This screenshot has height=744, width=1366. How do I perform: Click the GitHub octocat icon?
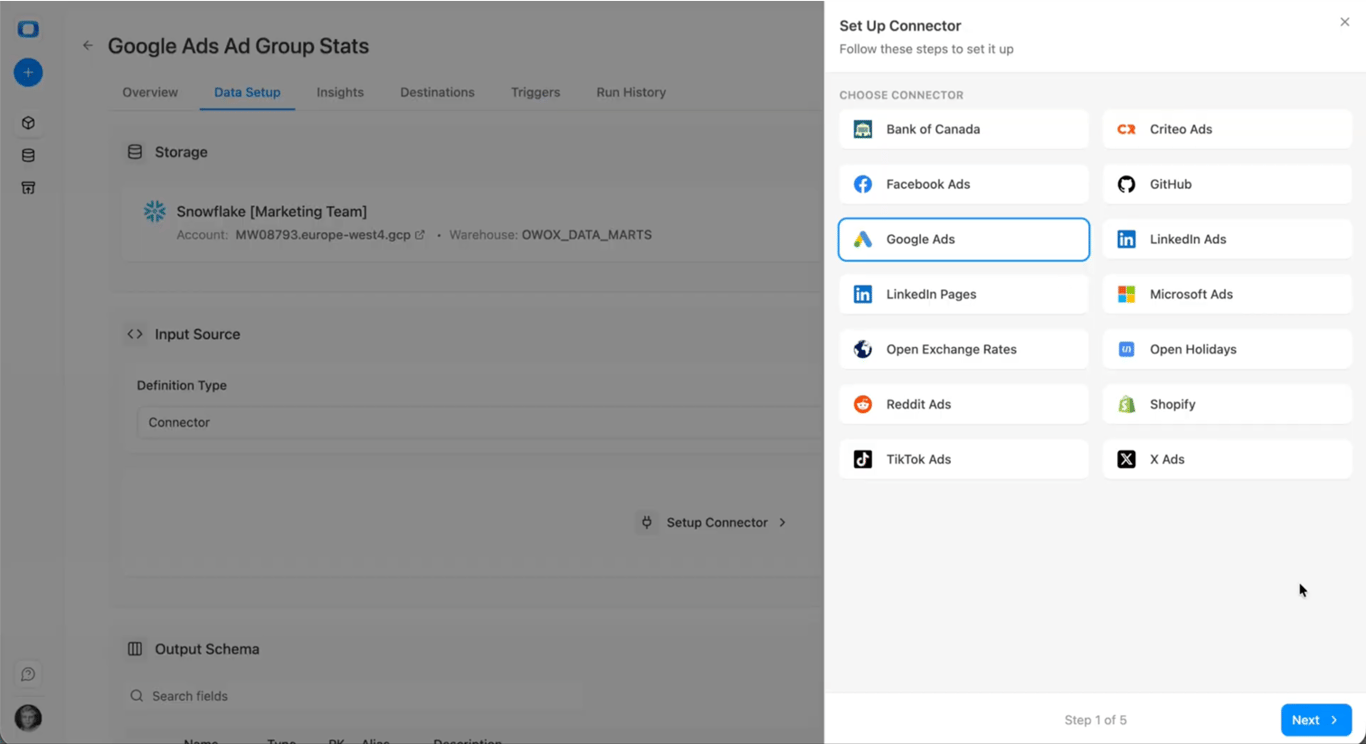point(1126,184)
